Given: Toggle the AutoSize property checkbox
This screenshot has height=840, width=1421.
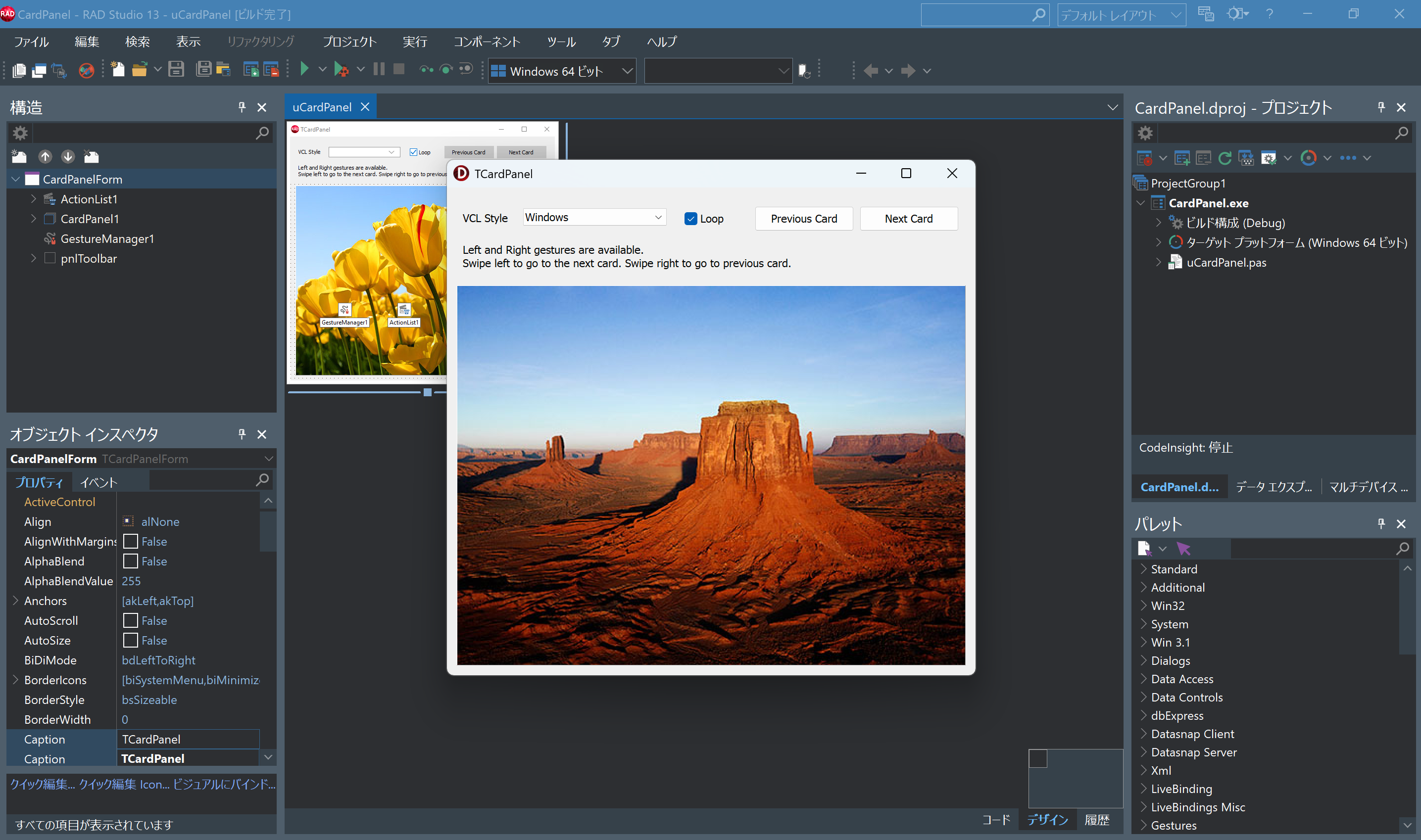Looking at the screenshot, I should tap(131, 640).
